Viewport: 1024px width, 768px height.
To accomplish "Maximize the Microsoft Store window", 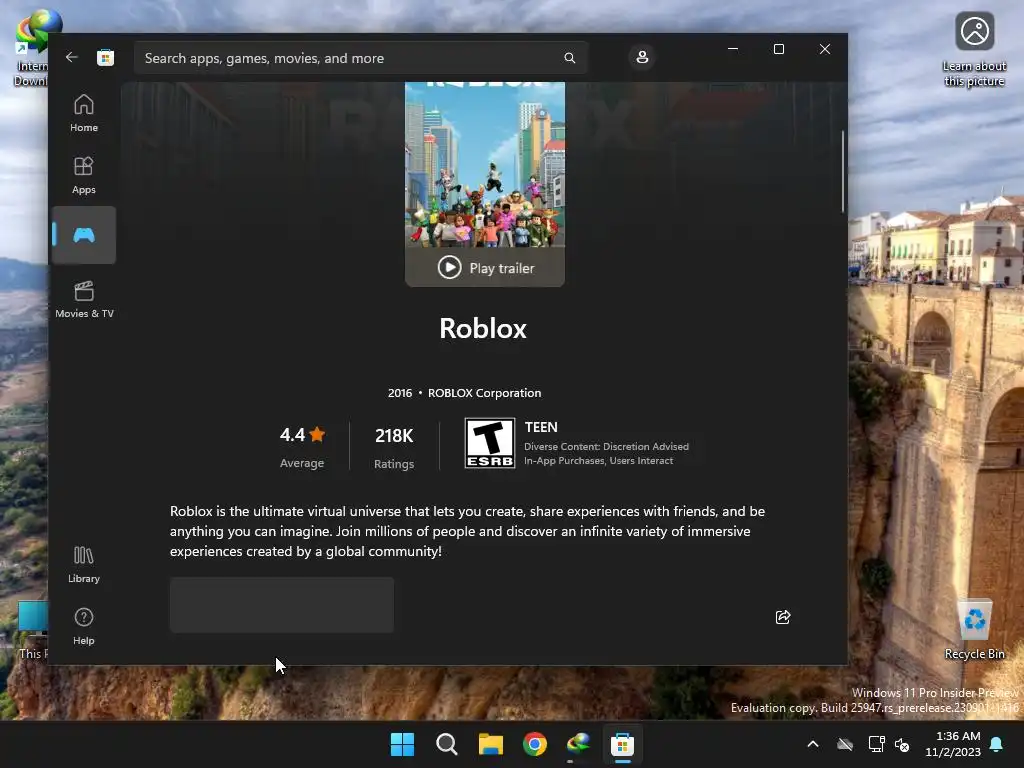I will pos(778,49).
